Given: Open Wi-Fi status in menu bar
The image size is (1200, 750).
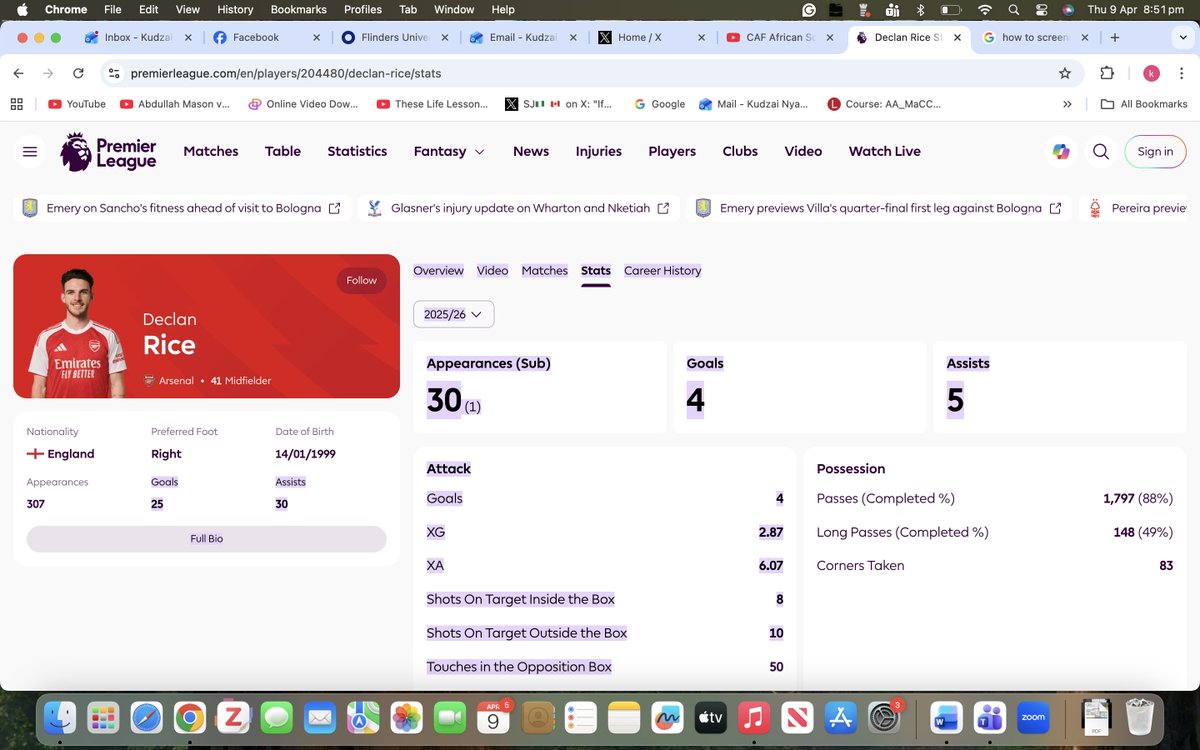Looking at the screenshot, I should (x=985, y=9).
